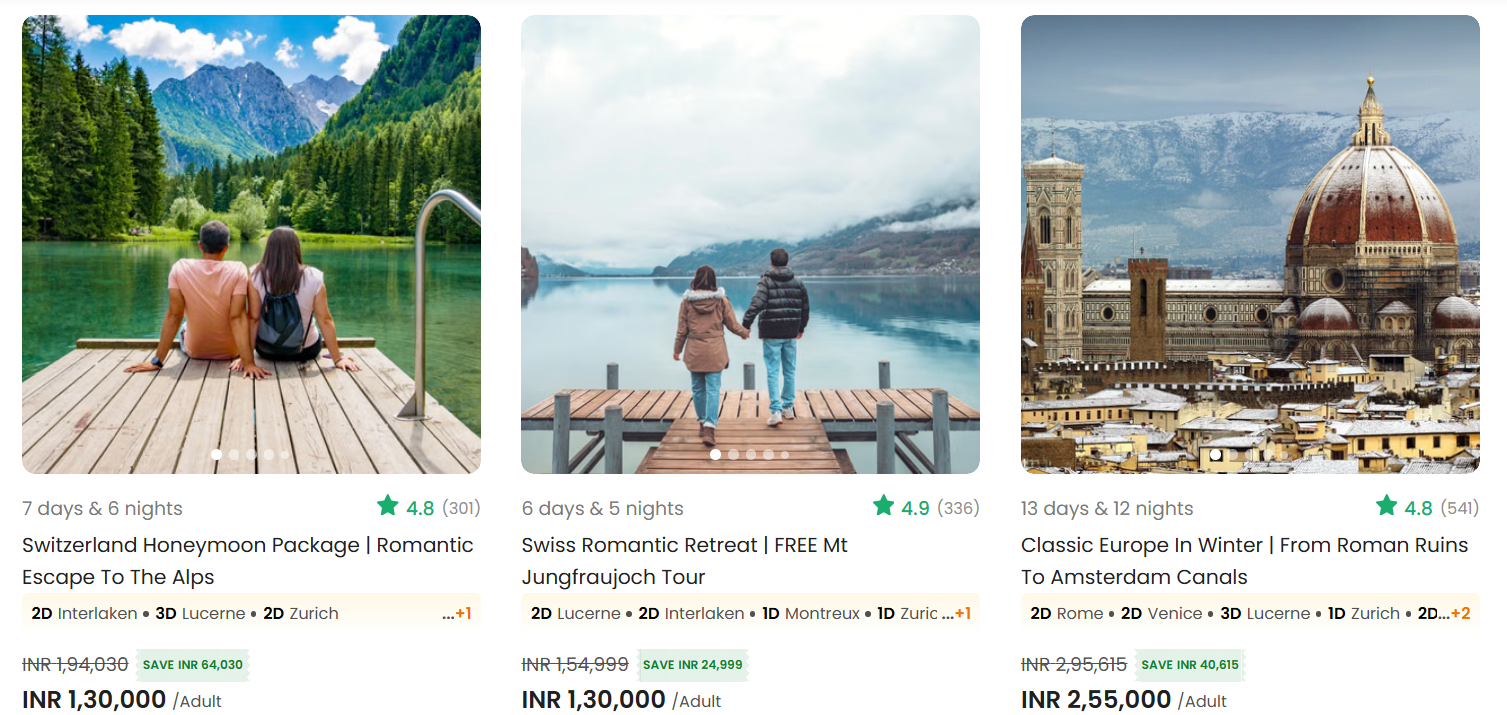Click the INR 2,55,000 per adult price
This screenshot has height=715, width=1507.
(1096, 699)
